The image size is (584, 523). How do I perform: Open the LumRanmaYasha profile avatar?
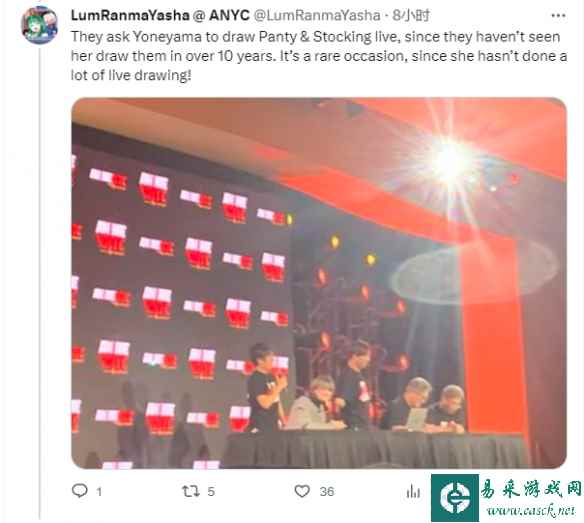coord(40,25)
